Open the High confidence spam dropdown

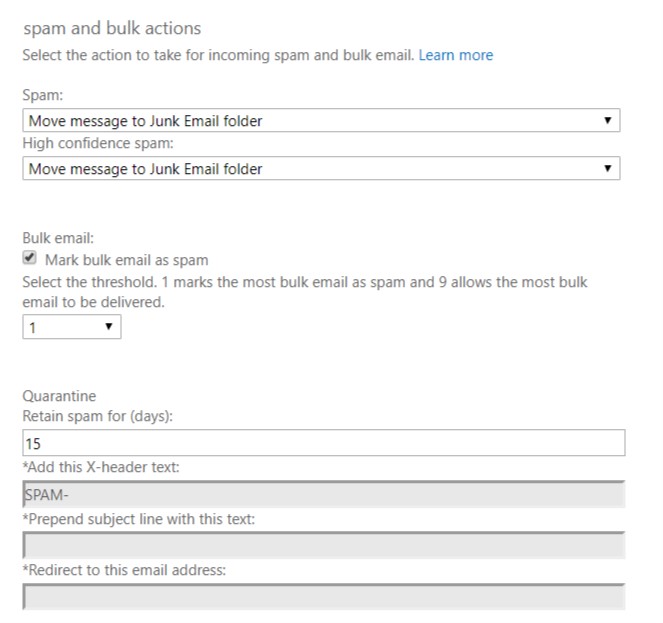(321, 168)
